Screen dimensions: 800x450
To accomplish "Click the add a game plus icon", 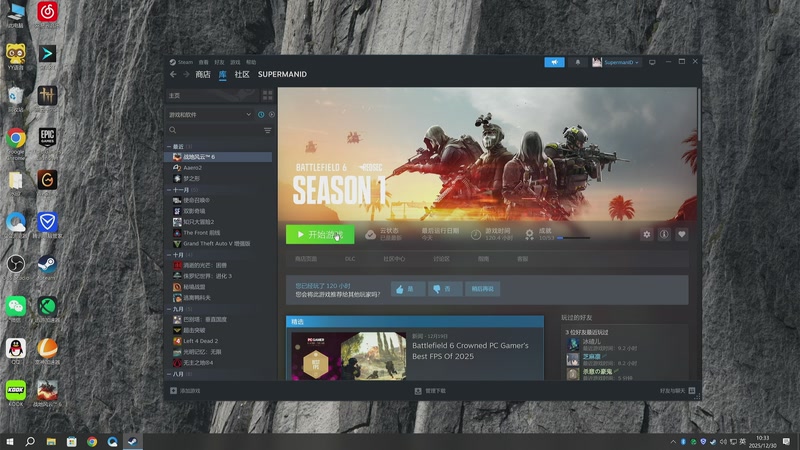I will 173,391.
